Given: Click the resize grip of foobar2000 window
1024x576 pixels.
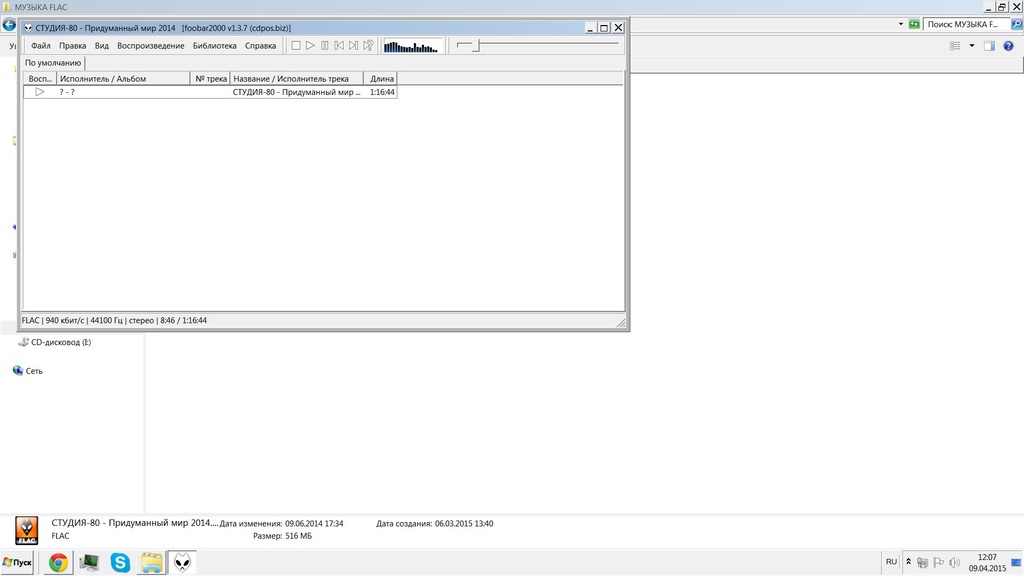Looking at the screenshot, I should (x=620, y=322).
